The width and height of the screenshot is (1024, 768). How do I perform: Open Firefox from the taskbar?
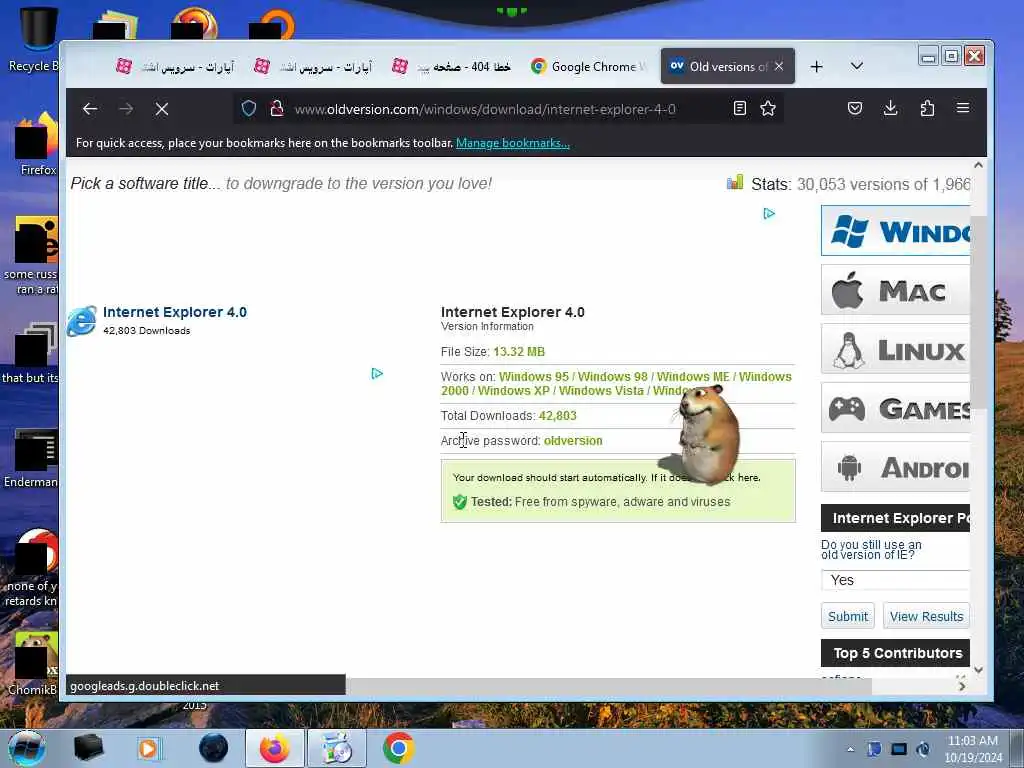274,748
